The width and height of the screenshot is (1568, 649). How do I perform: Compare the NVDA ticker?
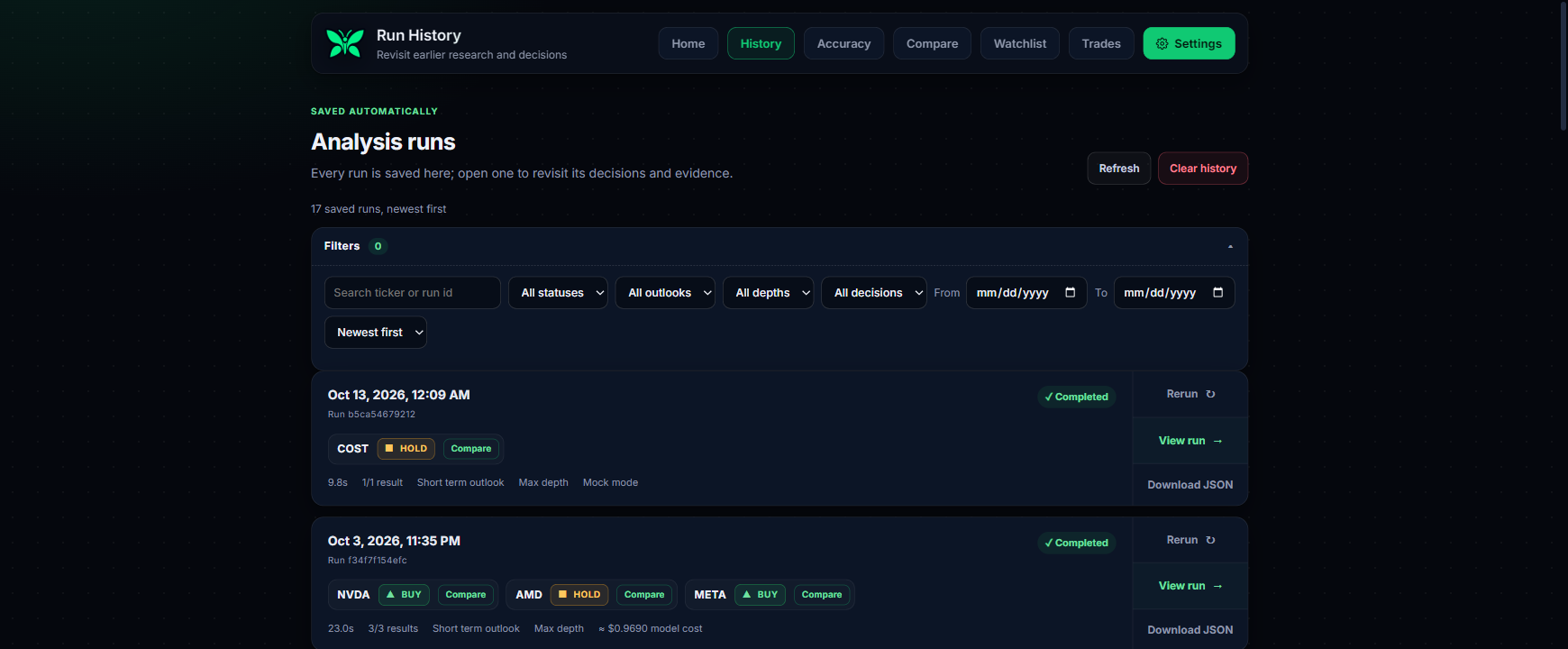pos(466,595)
